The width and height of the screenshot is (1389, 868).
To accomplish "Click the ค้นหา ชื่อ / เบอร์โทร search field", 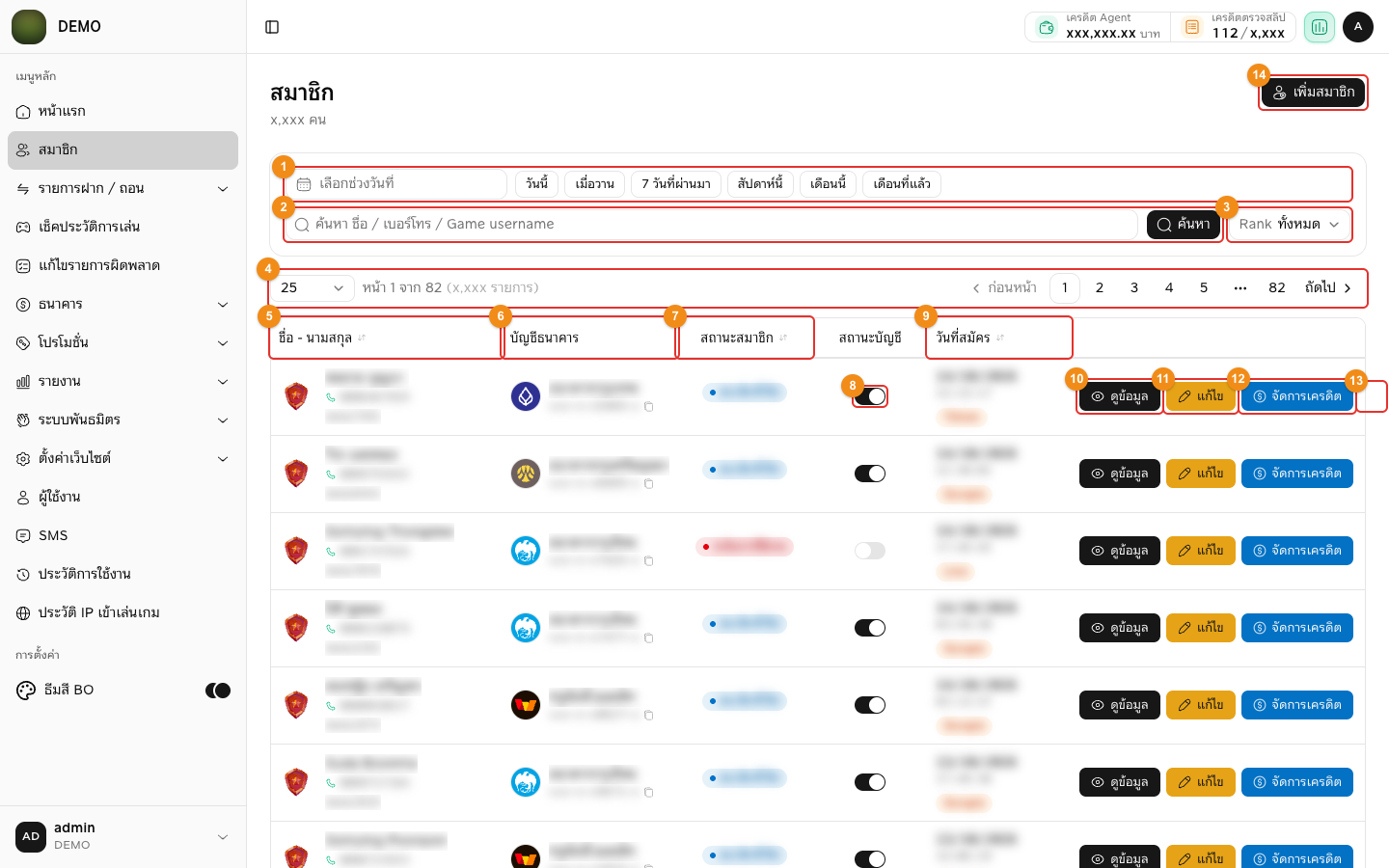I will (x=714, y=224).
